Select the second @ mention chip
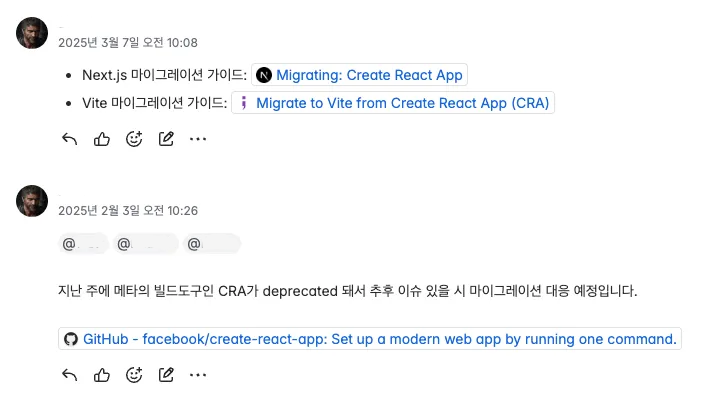 pos(146,244)
